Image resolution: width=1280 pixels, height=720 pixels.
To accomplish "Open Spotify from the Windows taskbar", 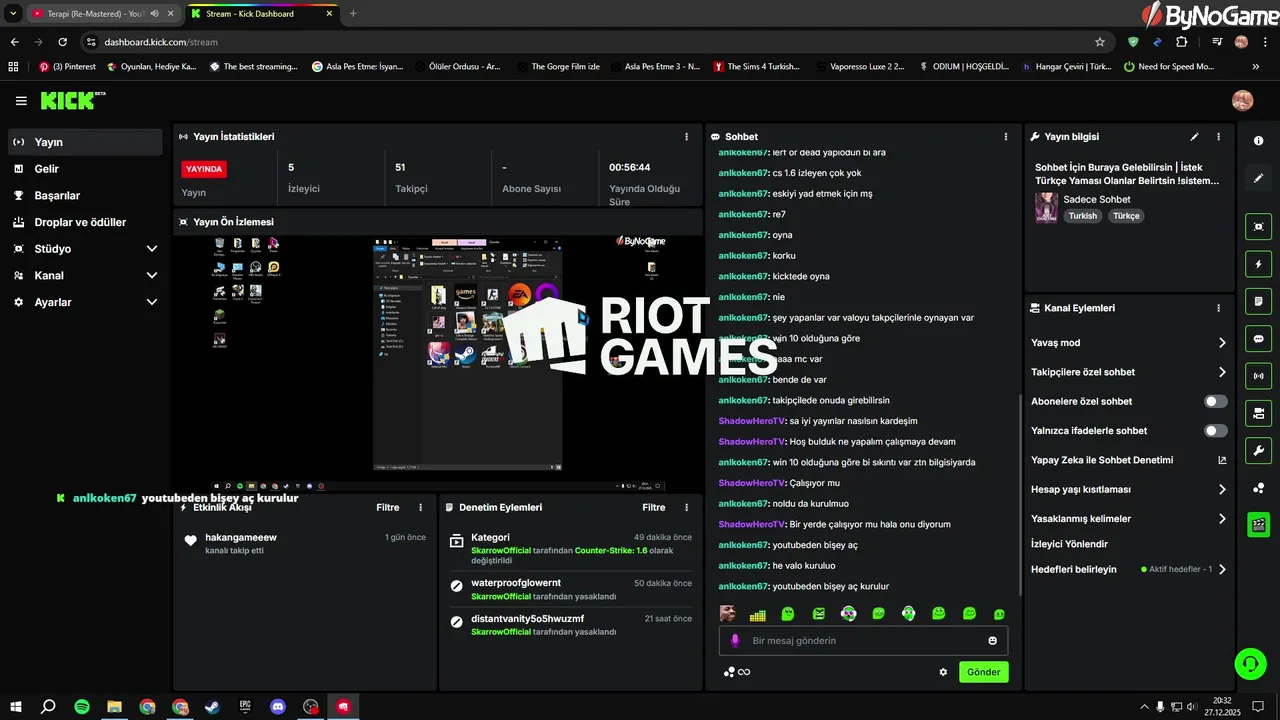I will [x=82, y=706].
